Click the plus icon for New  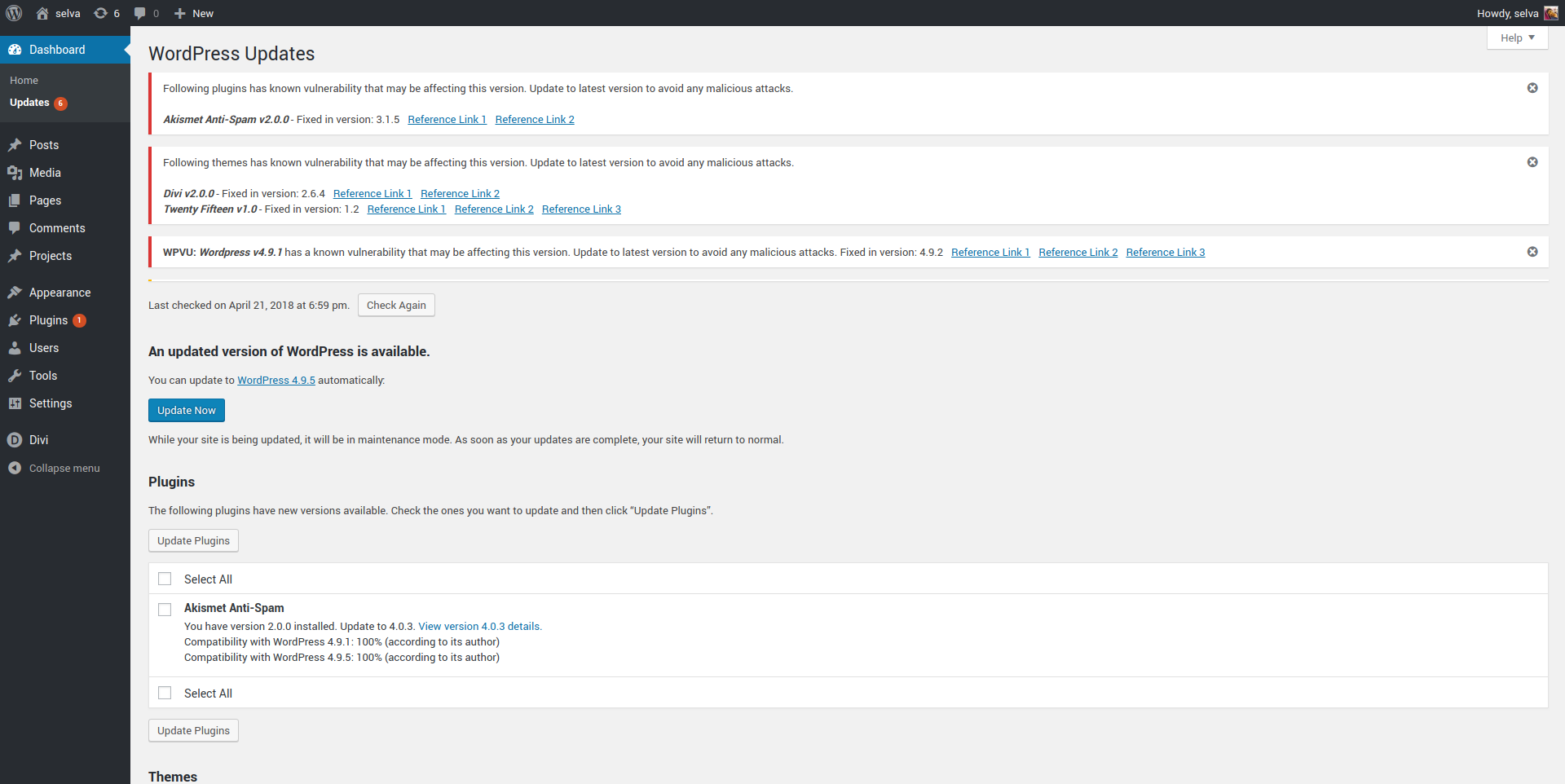tap(180, 13)
